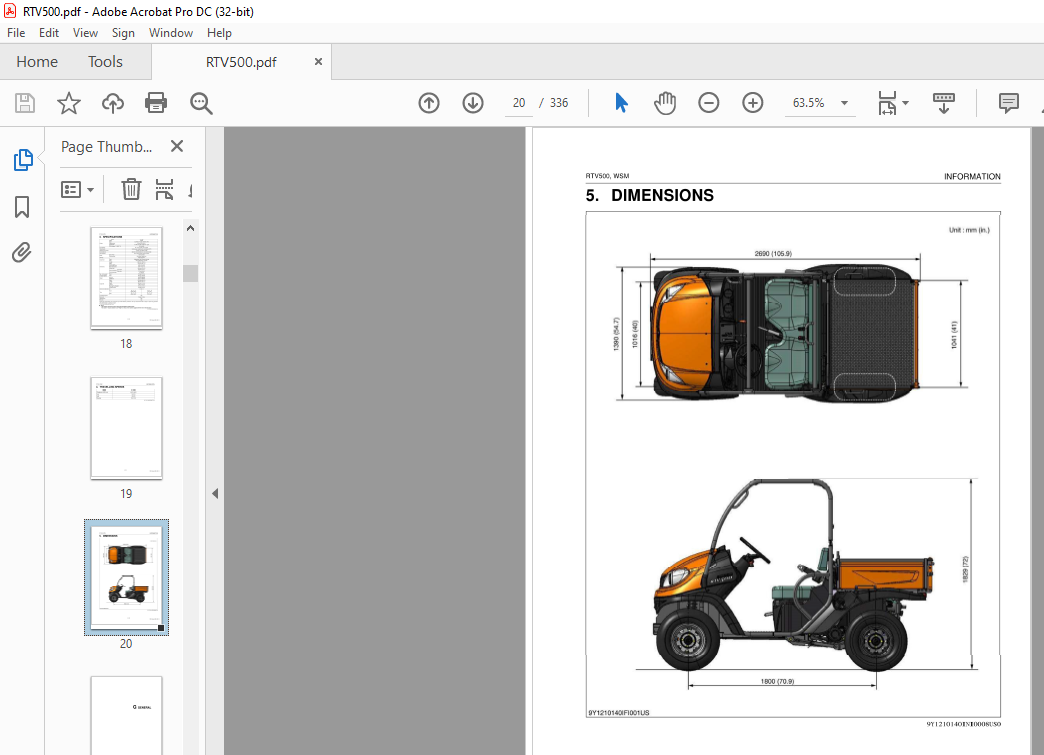Click the thumbnail label '19'
The width and height of the screenshot is (1044, 755).
coord(126,493)
